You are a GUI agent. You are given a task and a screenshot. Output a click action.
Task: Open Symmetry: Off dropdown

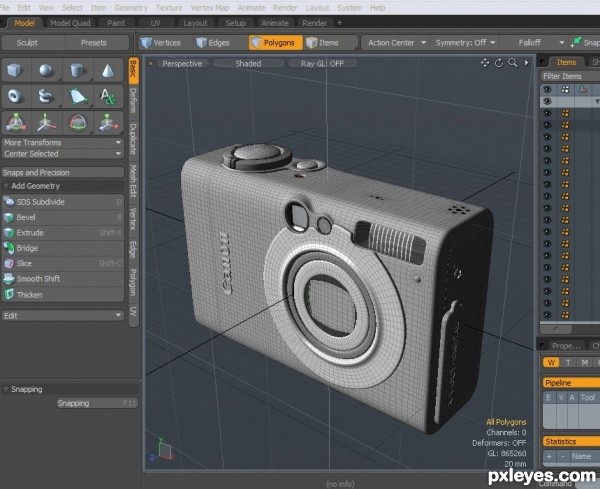[x=465, y=42]
